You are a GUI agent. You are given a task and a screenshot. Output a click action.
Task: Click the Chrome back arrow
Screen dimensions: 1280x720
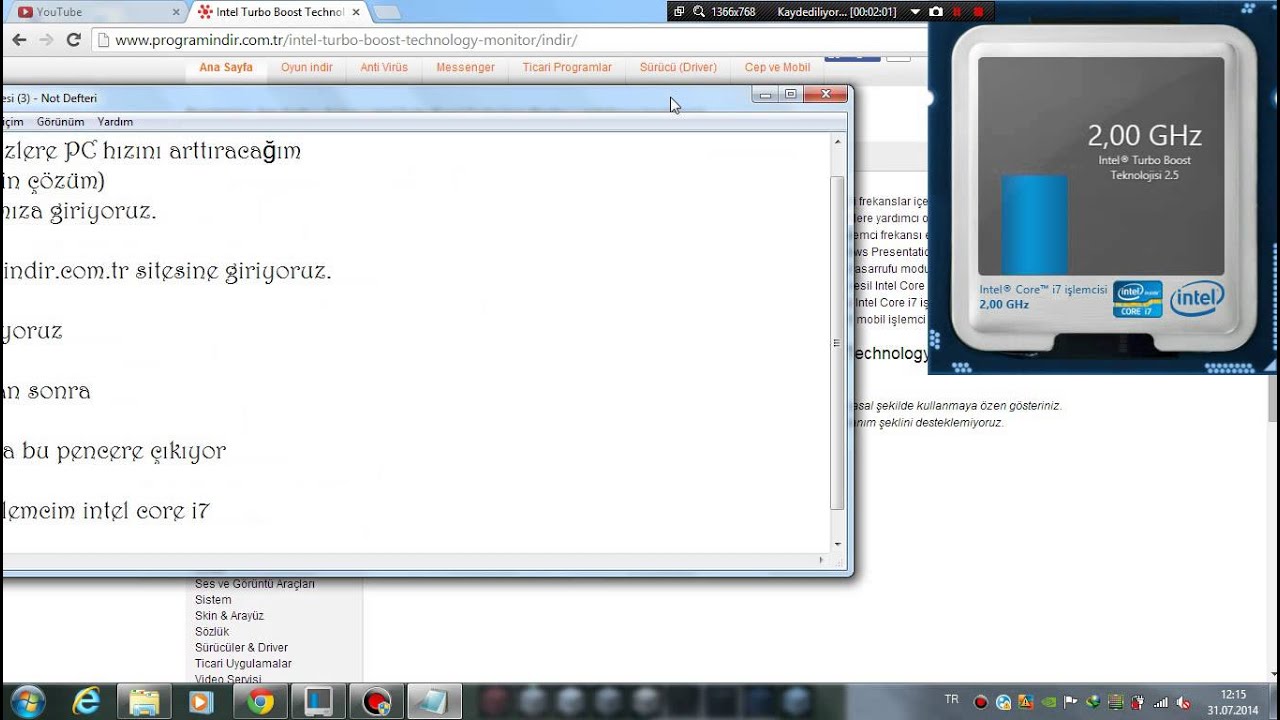tap(19, 40)
